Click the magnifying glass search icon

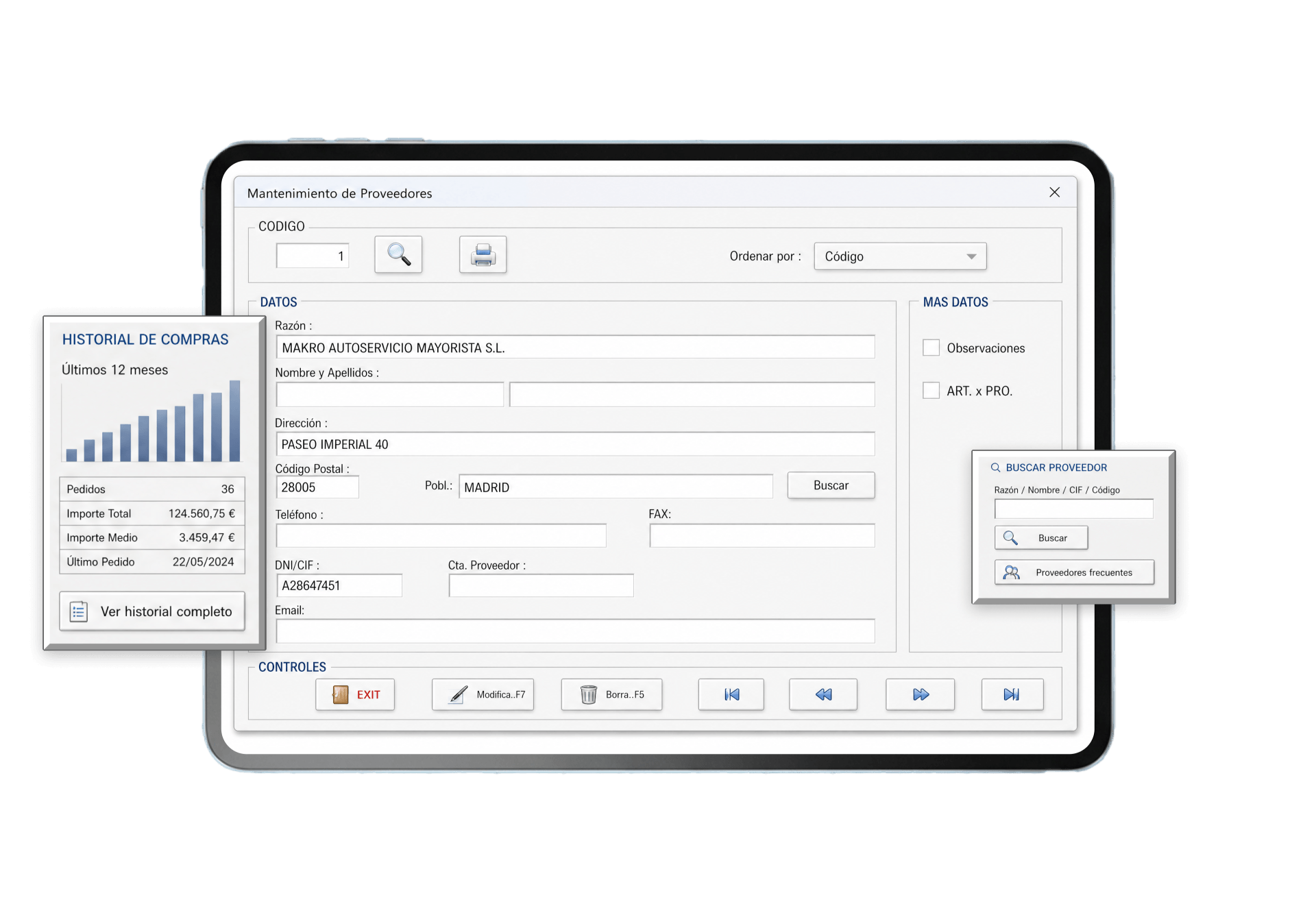[x=398, y=255]
